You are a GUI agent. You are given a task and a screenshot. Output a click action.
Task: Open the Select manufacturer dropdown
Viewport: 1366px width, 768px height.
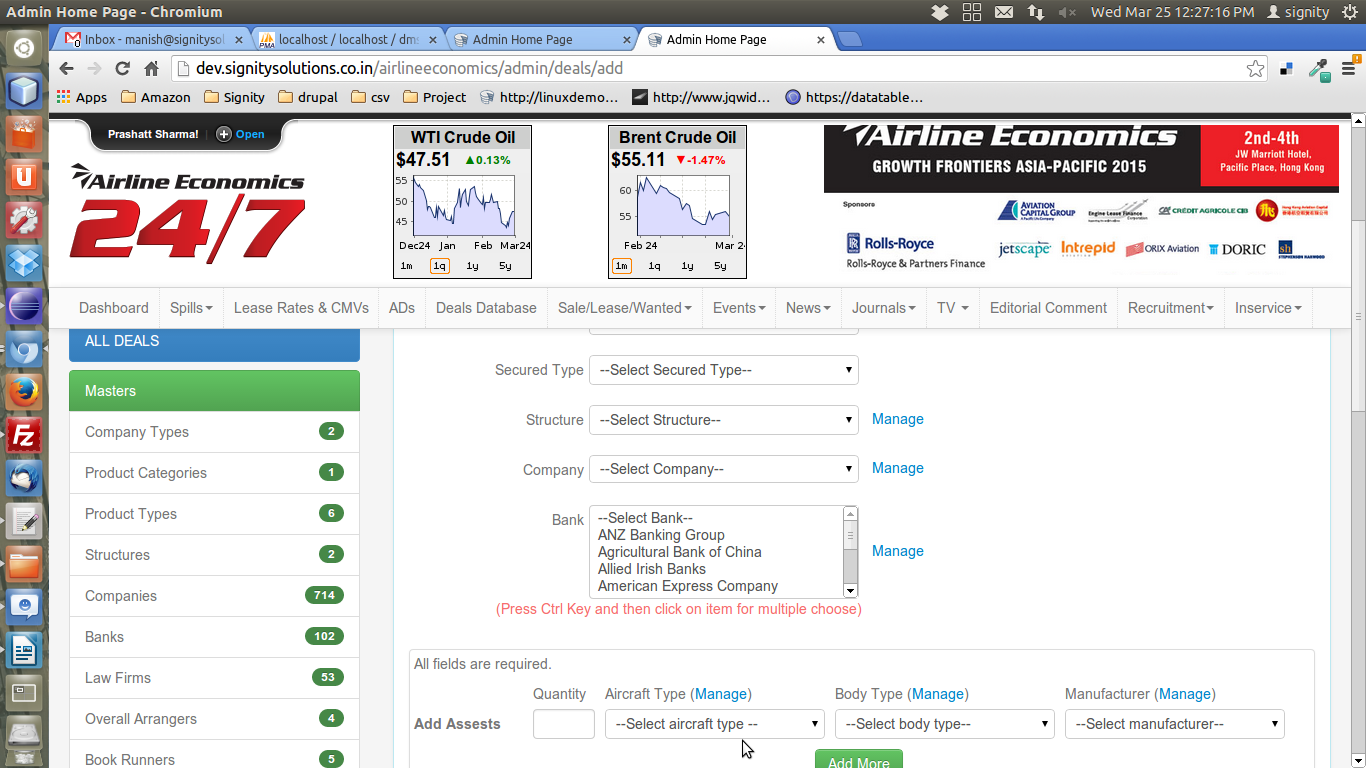(1175, 724)
